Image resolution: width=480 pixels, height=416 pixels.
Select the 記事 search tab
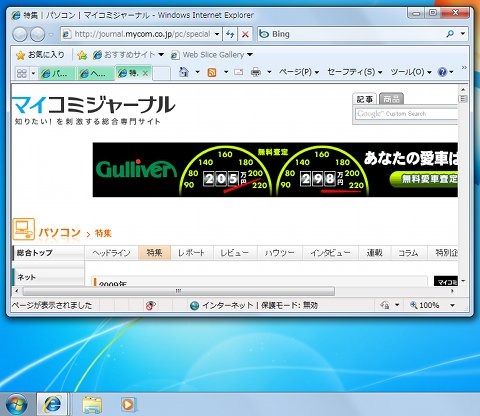point(365,99)
